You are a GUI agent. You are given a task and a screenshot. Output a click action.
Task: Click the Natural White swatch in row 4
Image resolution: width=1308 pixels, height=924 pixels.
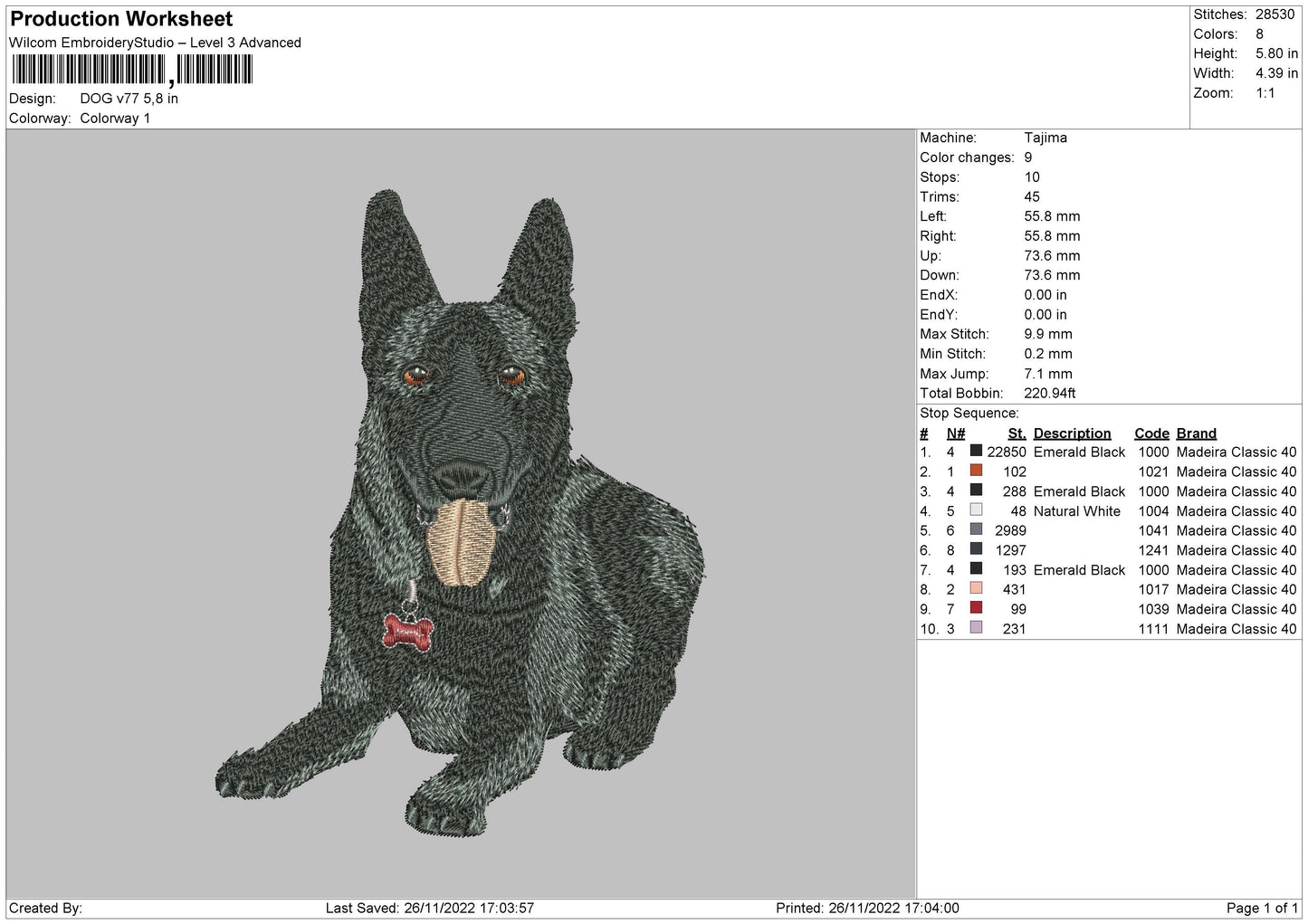point(976,510)
